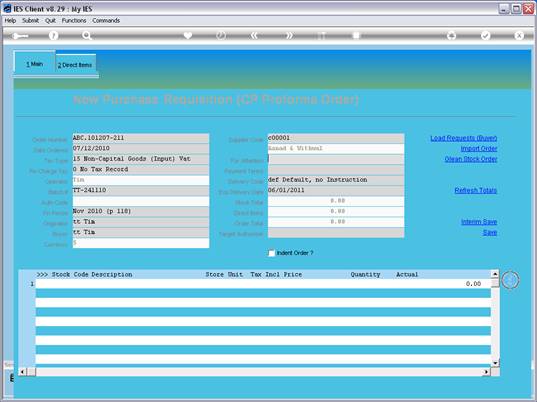
Task: Click the grid's horizontal scrollbar right arrow
Action: click(x=486, y=372)
